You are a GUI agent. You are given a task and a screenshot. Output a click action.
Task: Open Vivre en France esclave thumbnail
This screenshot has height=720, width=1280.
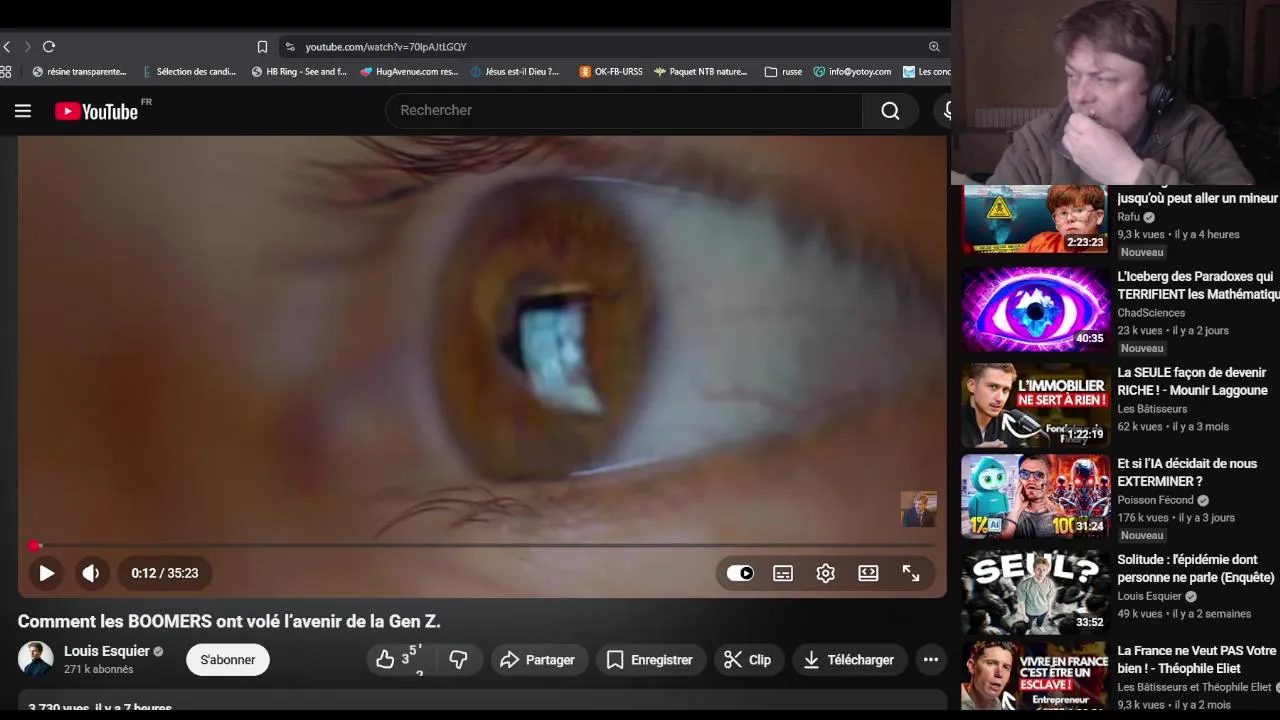click(1035, 676)
